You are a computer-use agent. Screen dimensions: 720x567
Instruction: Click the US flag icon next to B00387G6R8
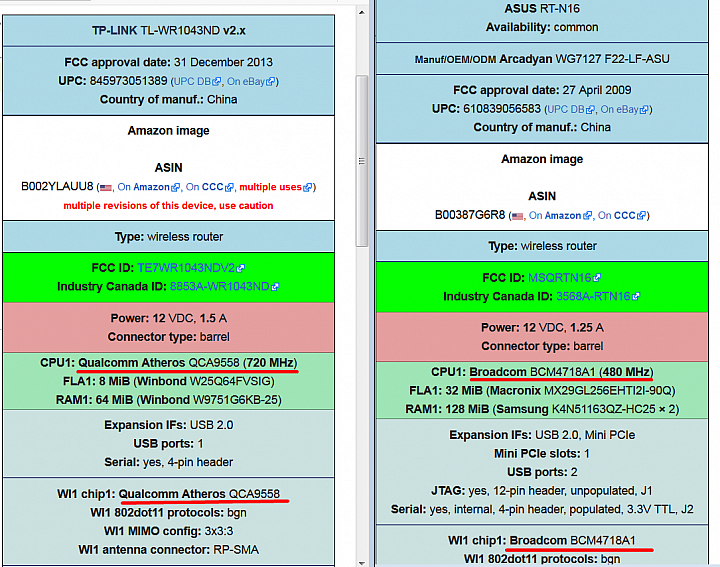[x=518, y=216]
